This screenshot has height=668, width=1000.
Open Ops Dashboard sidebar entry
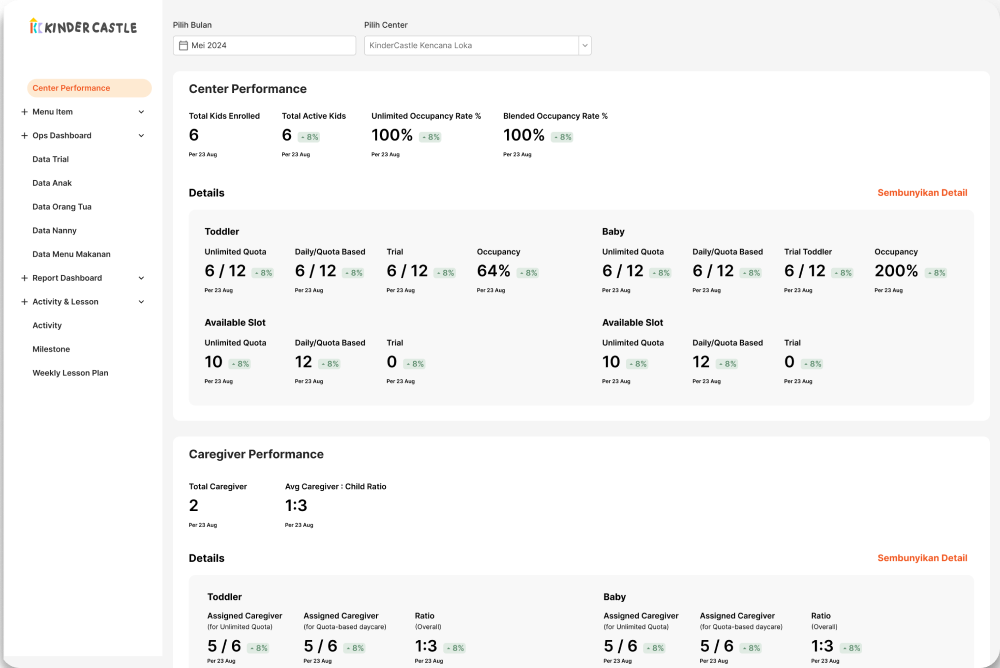coord(62,135)
